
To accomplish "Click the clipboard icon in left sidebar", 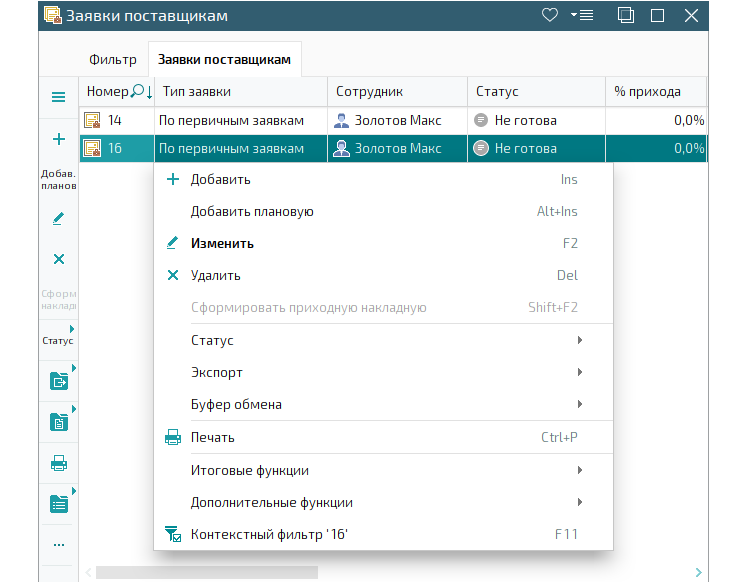I will (x=59, y=422).
